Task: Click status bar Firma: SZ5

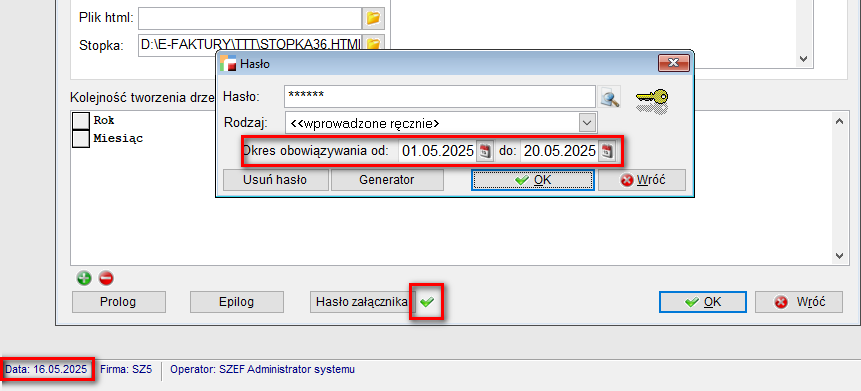Action: 126,369
